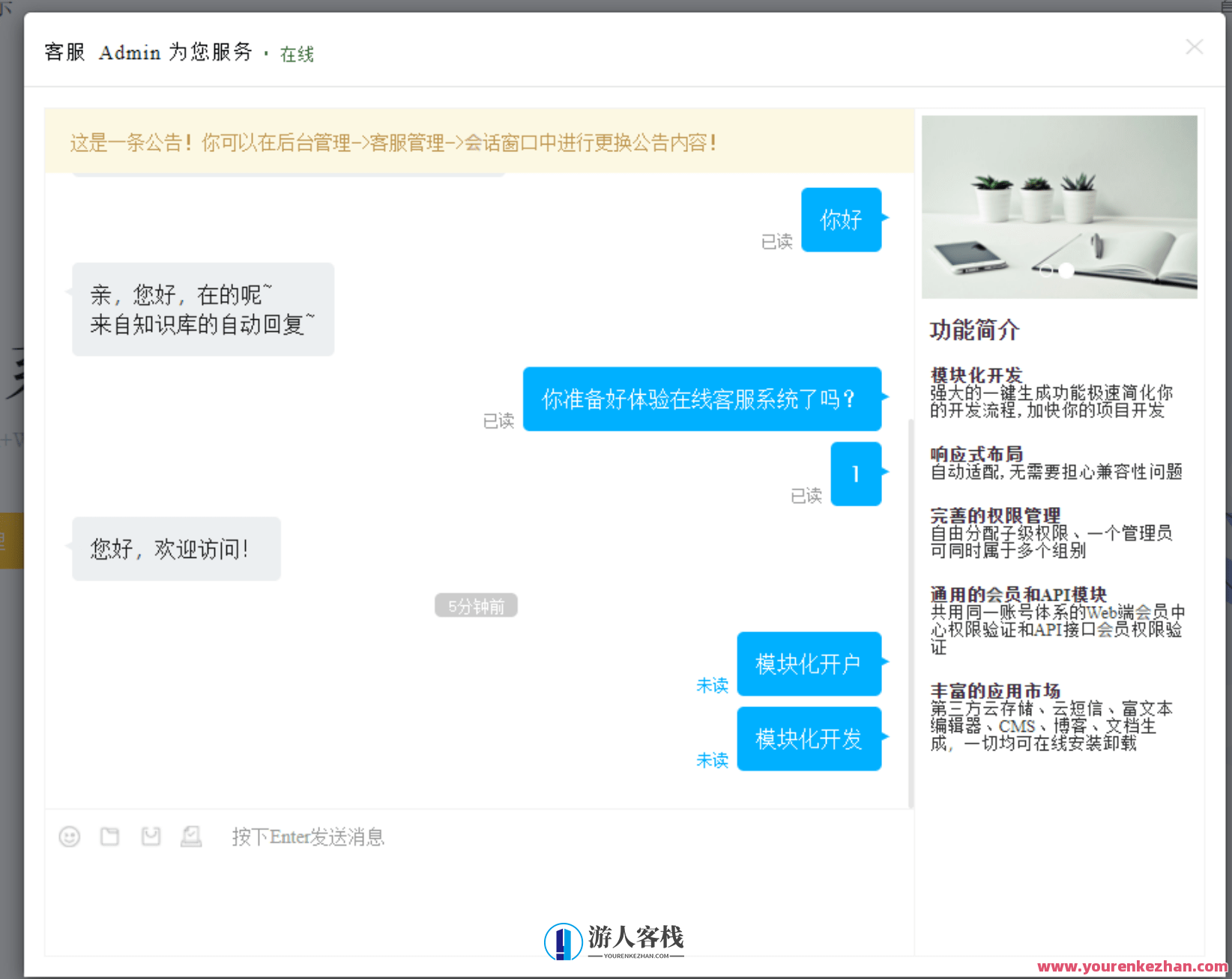
Task: Select the second carousel indicator dot
Action: [x=1066, y=271]
